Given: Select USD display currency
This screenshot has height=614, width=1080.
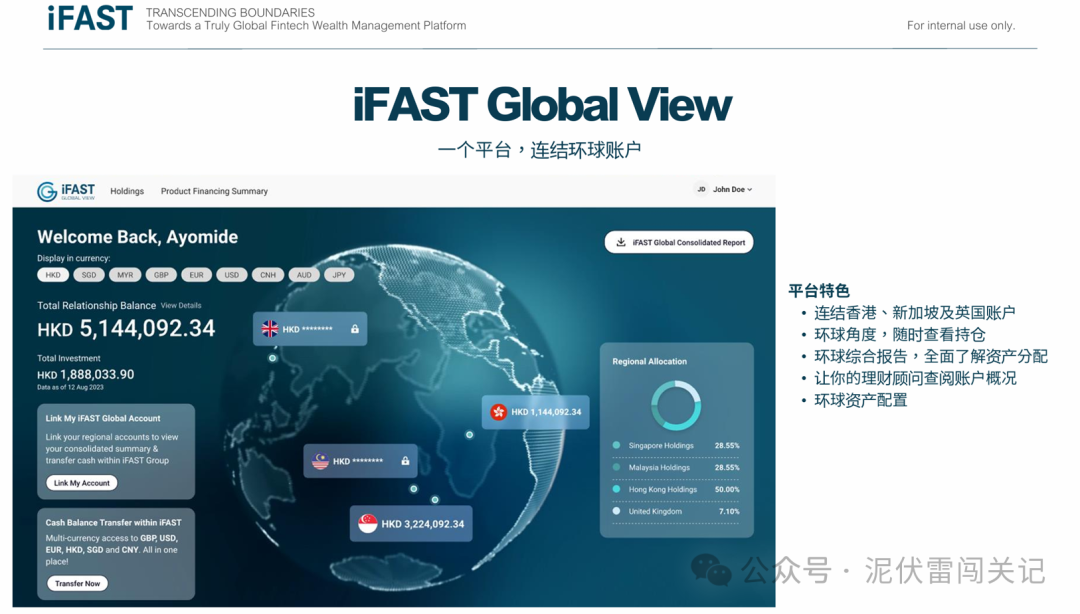Looking at the screenshot, I should (x=231, y=275).
